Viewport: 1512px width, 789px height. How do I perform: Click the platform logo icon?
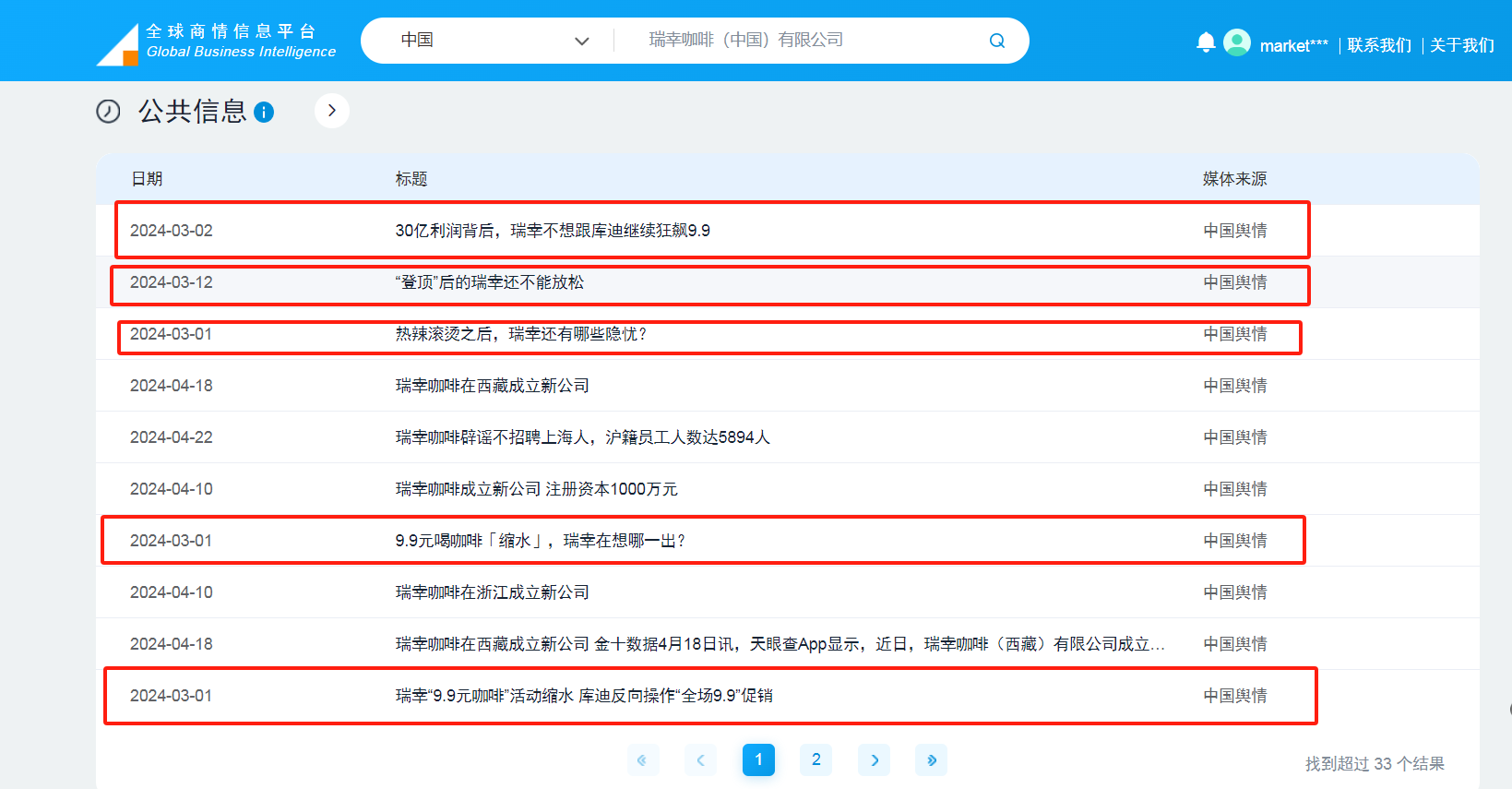tap(117, 44)
